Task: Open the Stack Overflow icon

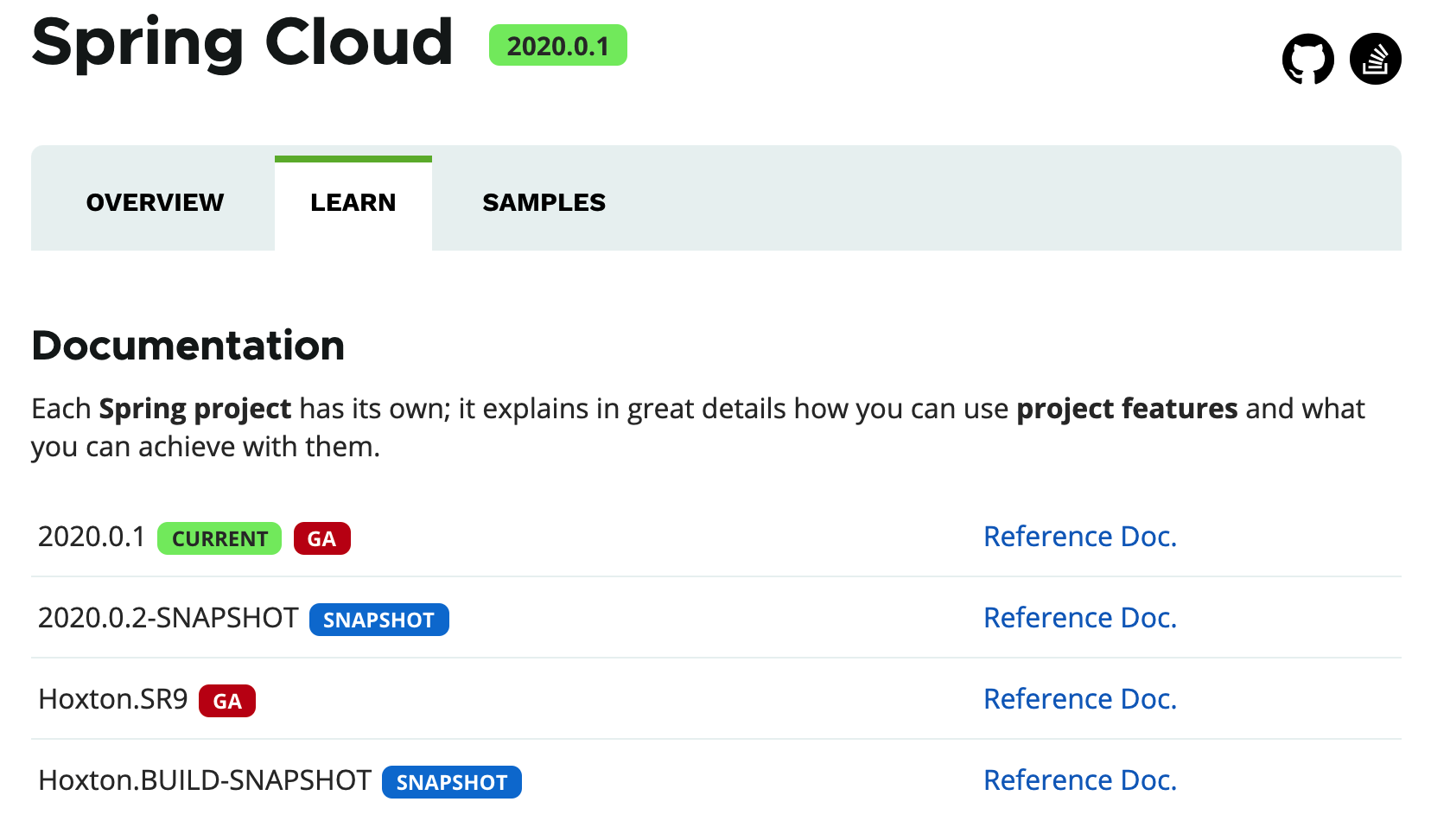Action: pyautogui.click(x=1375, y=59)
